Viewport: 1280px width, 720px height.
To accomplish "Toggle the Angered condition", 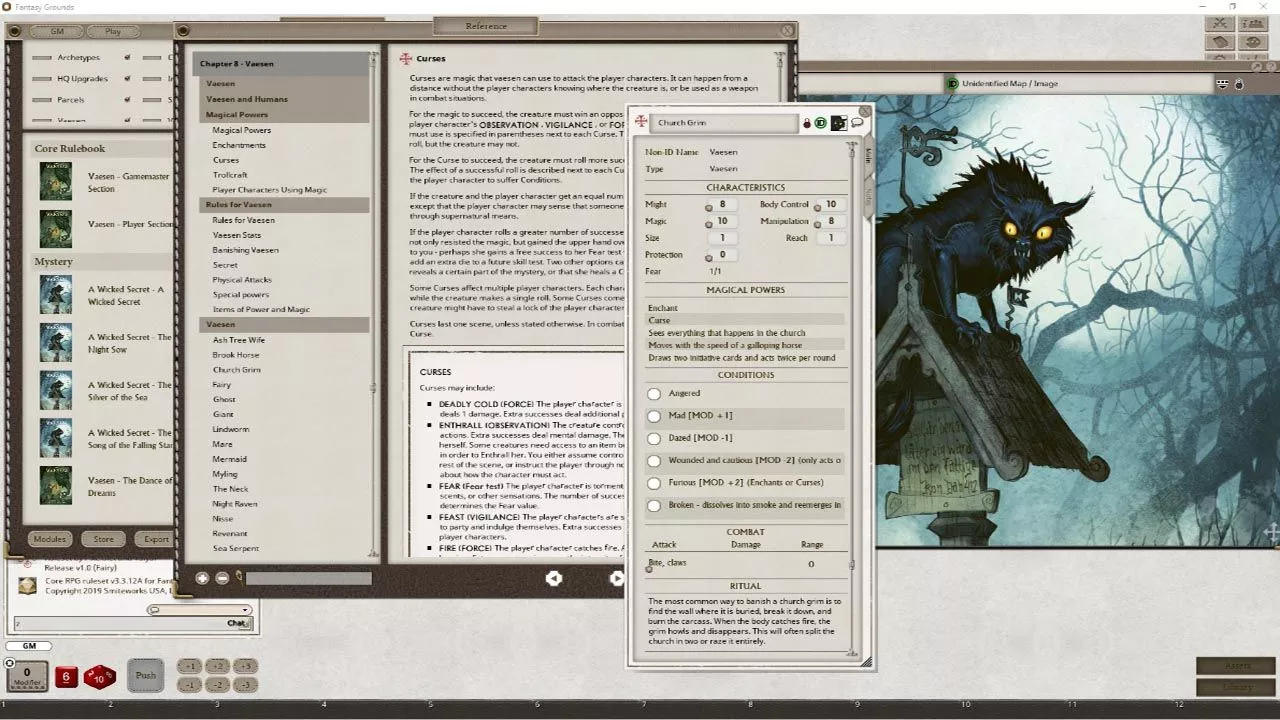I will pos(654,394).
